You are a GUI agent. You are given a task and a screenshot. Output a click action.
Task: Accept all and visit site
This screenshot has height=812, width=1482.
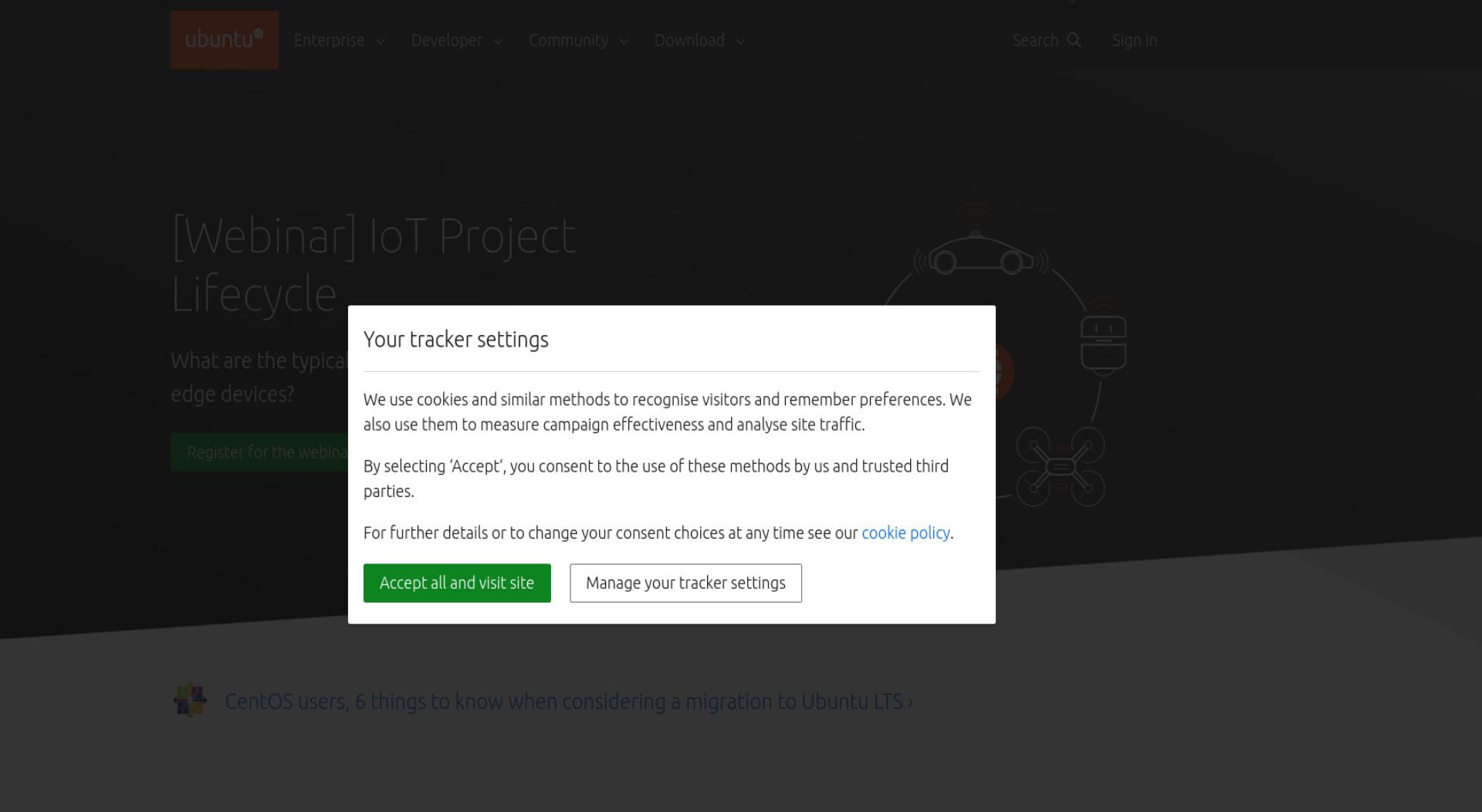[457, 583]
